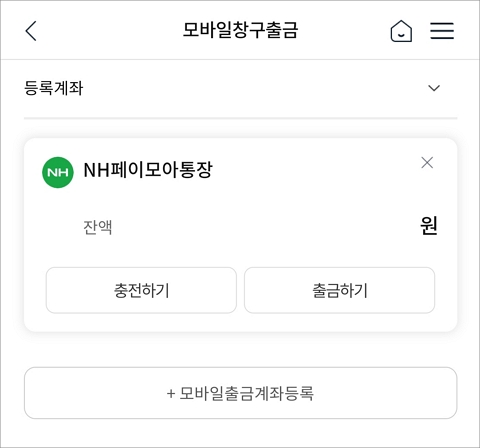Click the green NH logo
The height and width of the screenshot is (448, 480).
pos(58,172)
